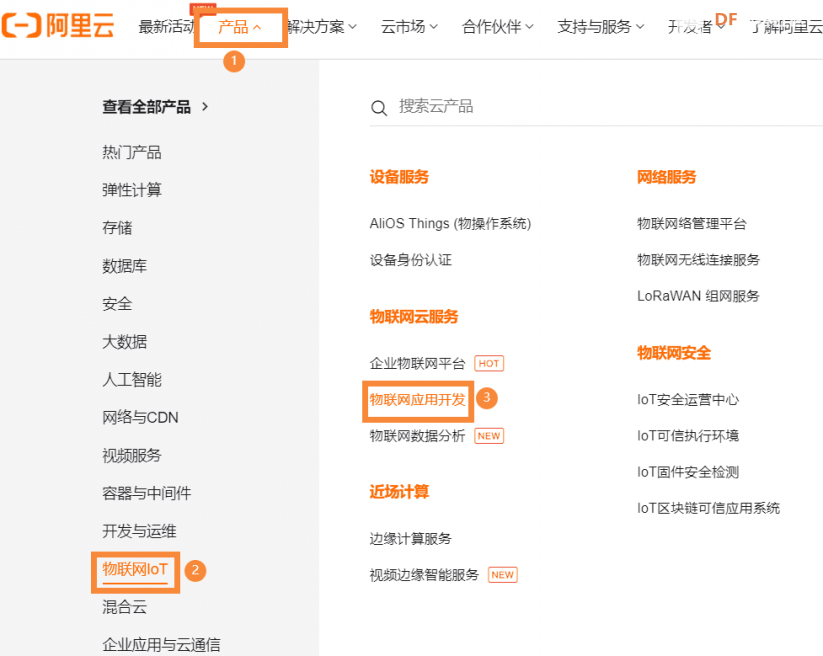The image size is (823, 656).
Task: Click the 阿里云 logo
Action: [58, 25]
